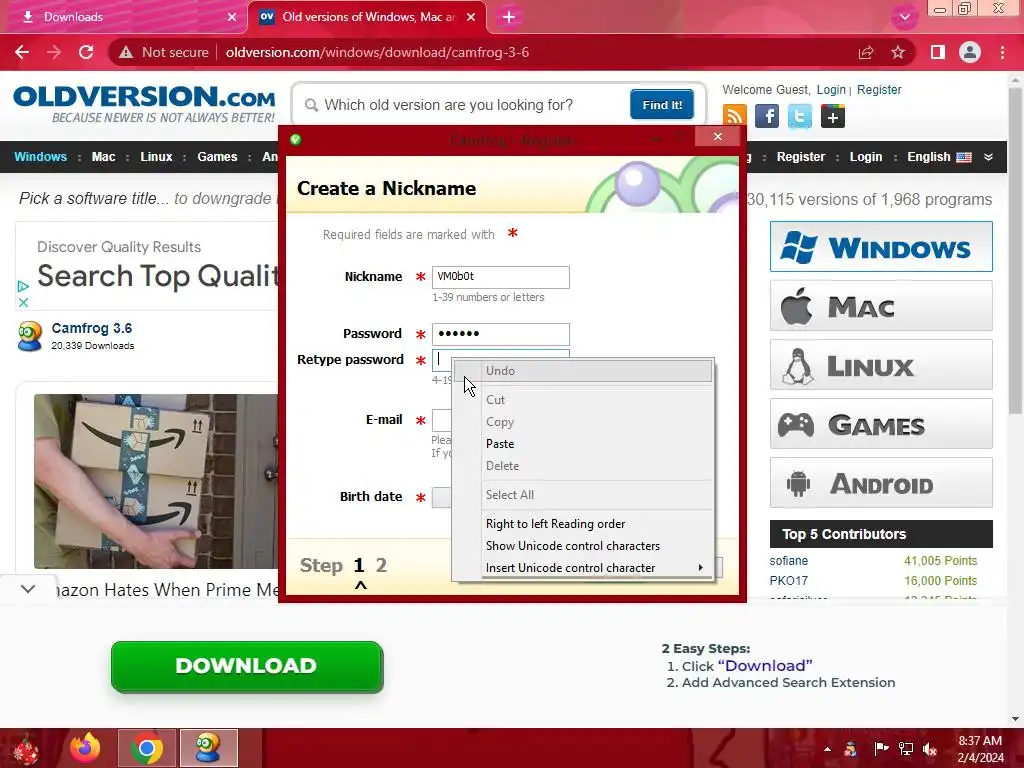This screenshot has width=1024, height=768.
Task: Click the green DOWNLOAD button
Action: click(246, 666)
